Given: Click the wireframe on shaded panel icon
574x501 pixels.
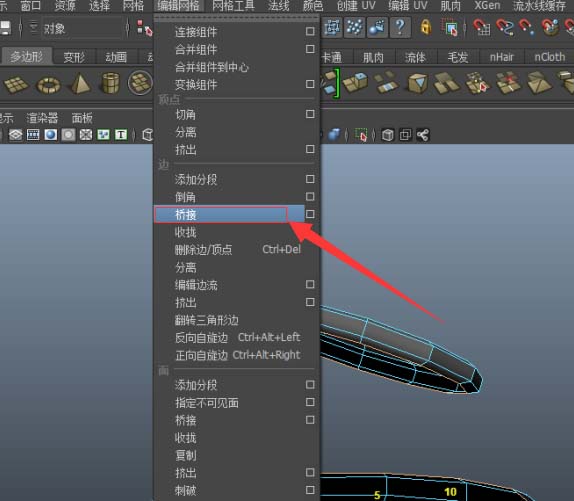Looking at the screenshot, I should coord(86,135).
